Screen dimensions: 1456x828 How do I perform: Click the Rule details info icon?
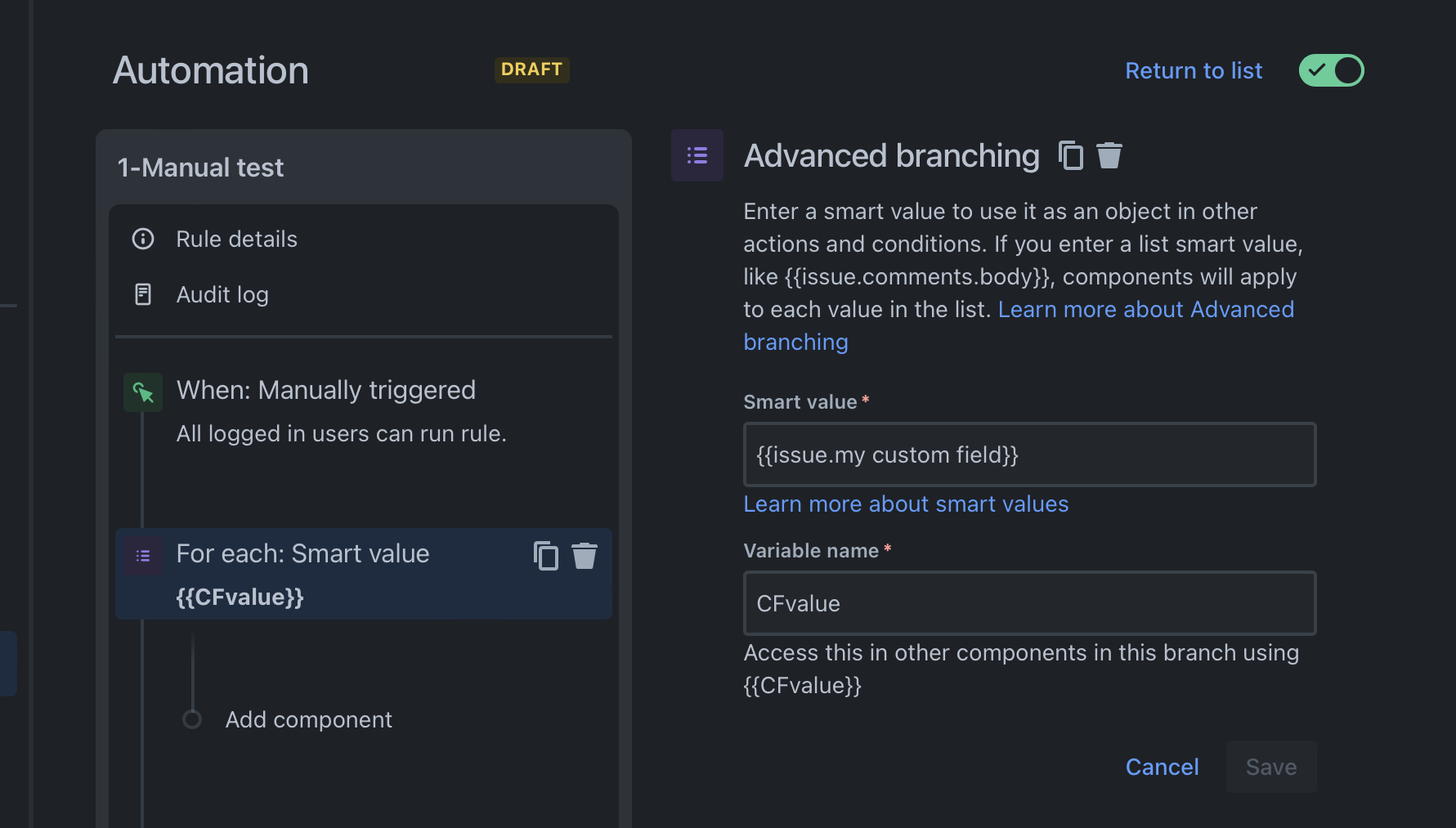pyautogui.click(x=142, y=239)
